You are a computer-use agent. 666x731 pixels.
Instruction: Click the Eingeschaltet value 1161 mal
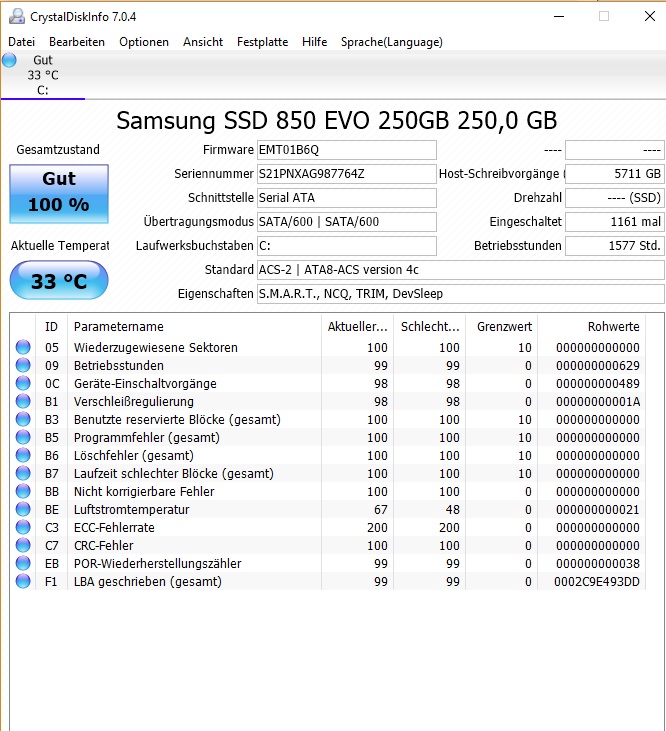tap(615, 222)
